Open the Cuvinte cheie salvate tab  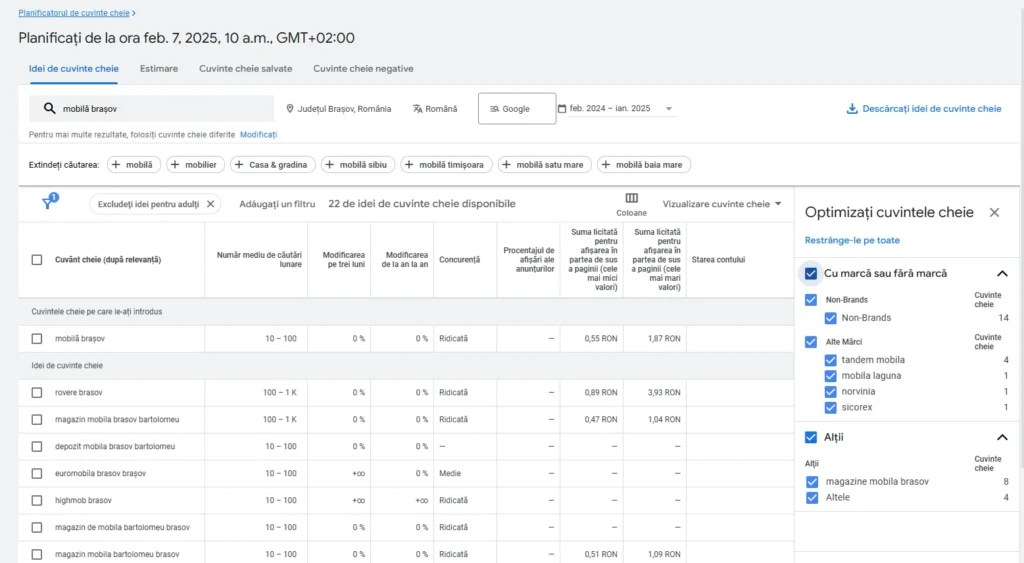click(246, 69)
